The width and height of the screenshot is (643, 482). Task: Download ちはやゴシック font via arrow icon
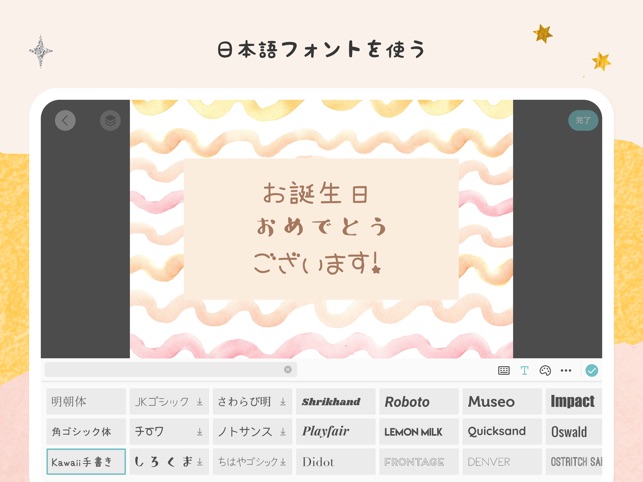click(x=283, y=462)
